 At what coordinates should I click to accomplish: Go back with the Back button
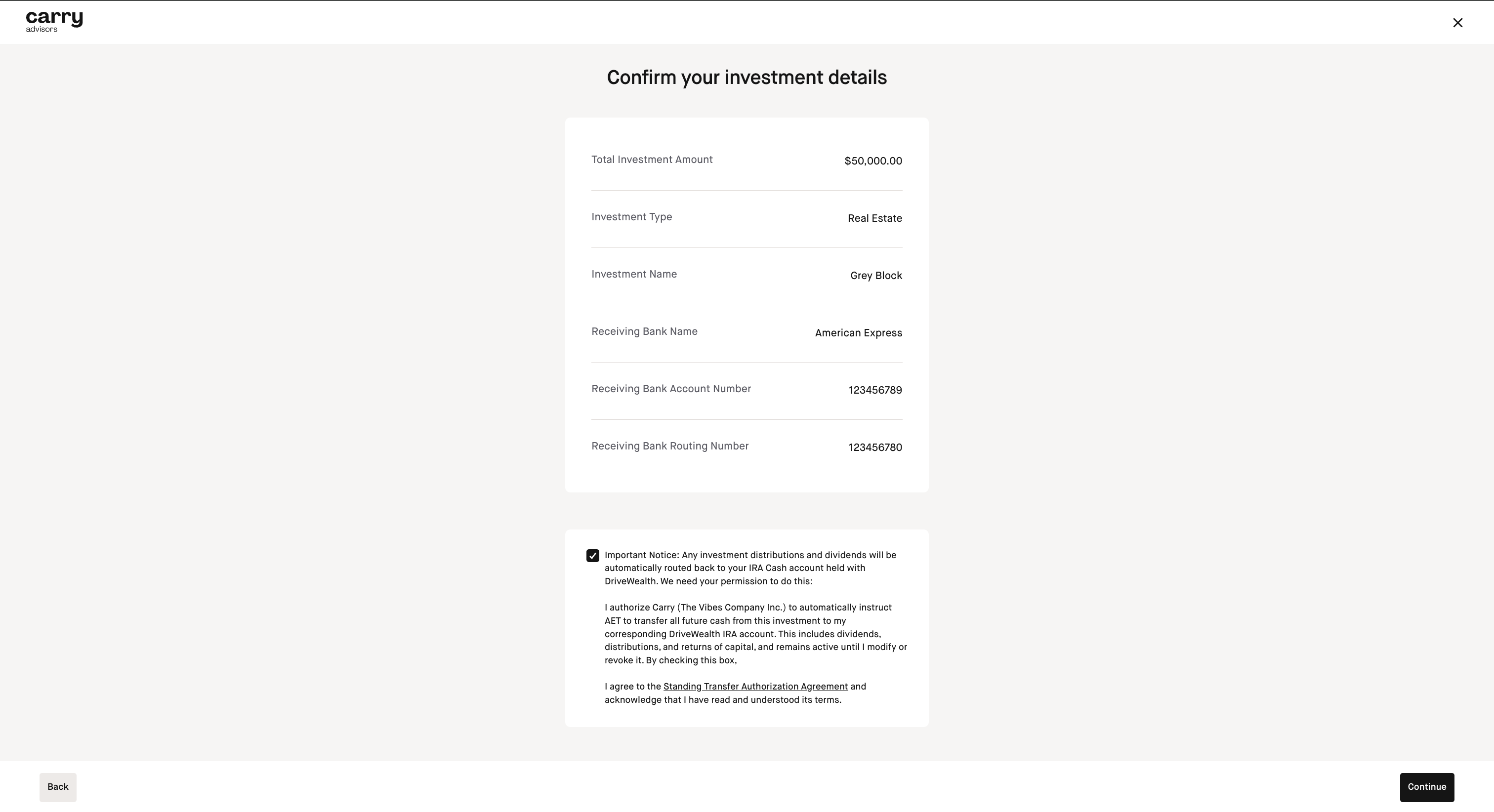57,786
